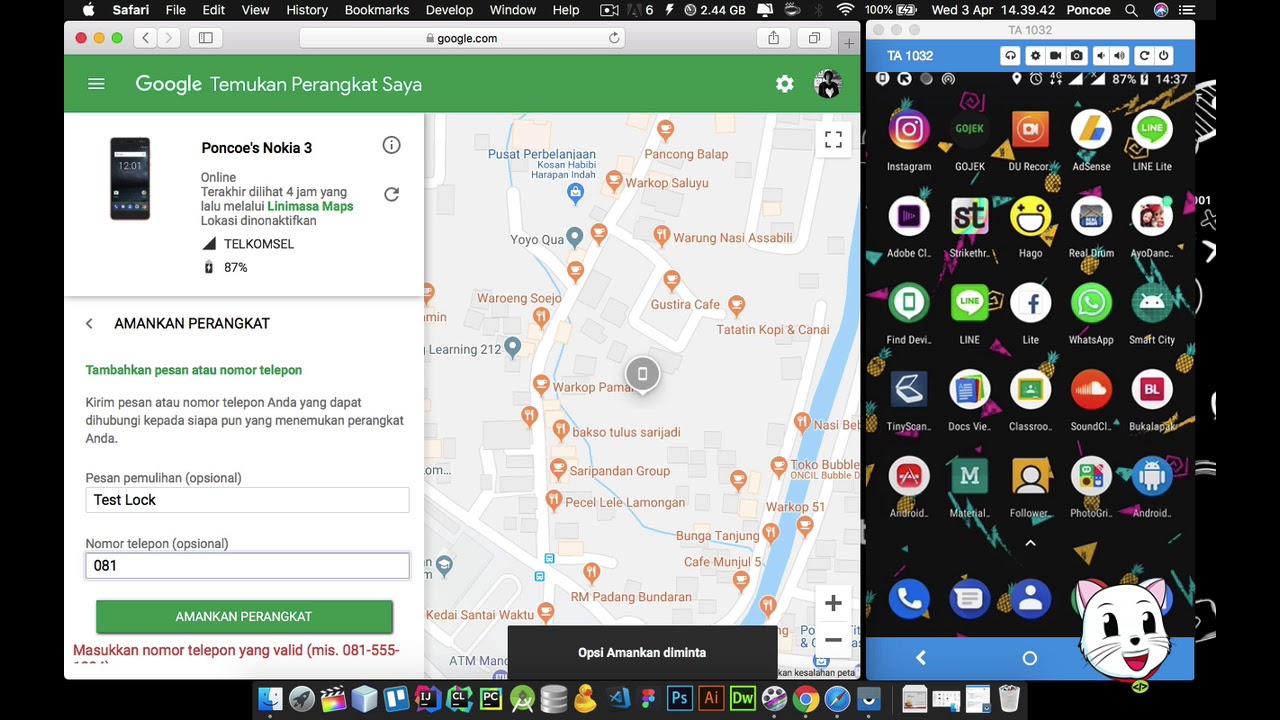
Task: Open the Edit menu
Action: coord(213,10)
